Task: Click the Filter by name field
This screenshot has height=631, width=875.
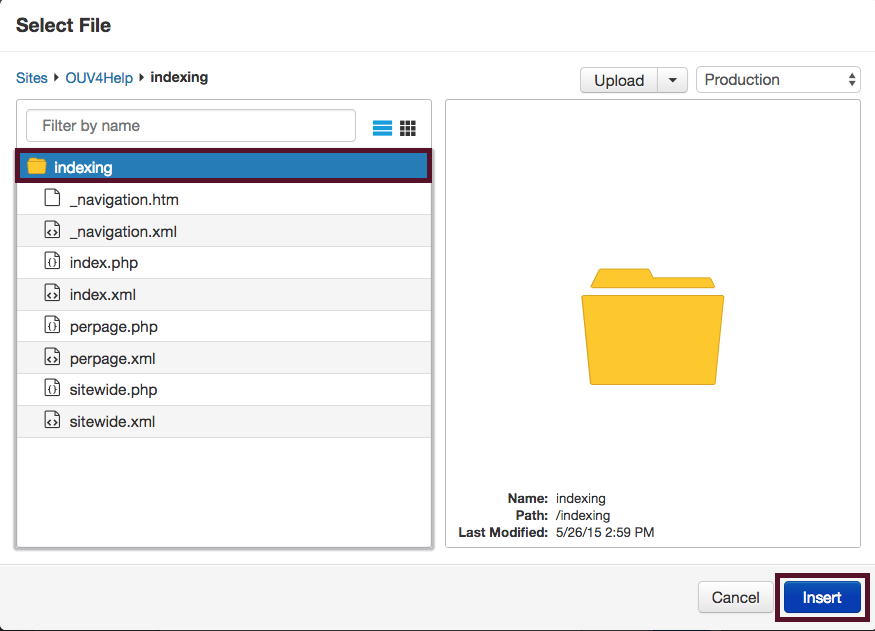Action: coord(191,126)
